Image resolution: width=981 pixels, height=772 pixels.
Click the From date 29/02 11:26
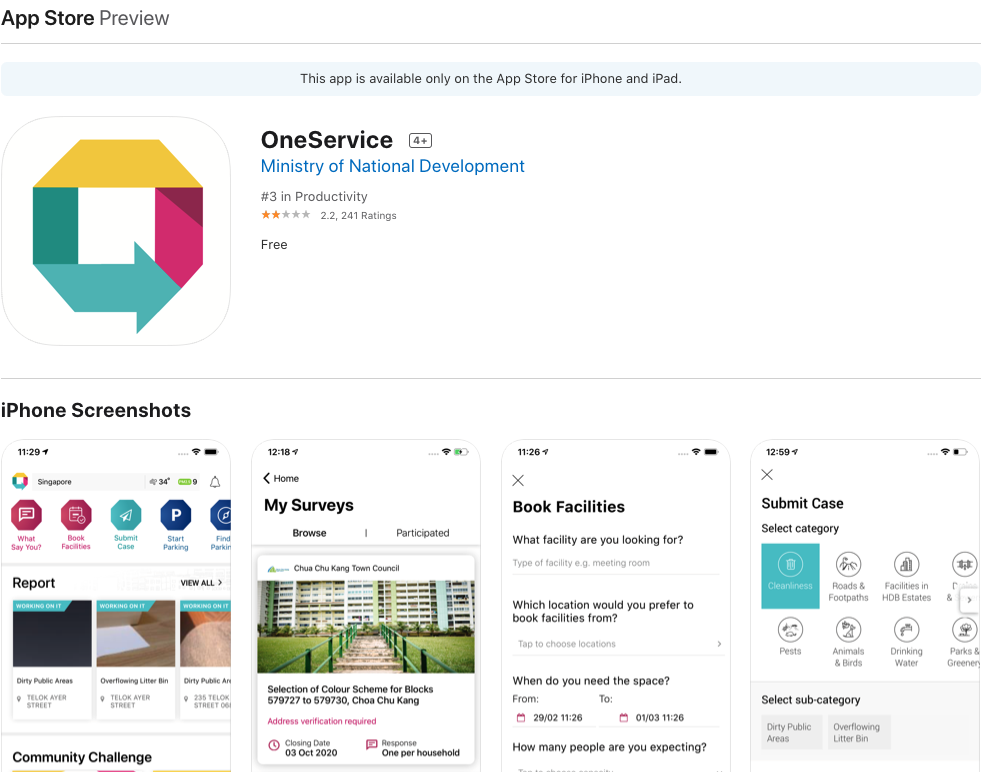[557, 718]
